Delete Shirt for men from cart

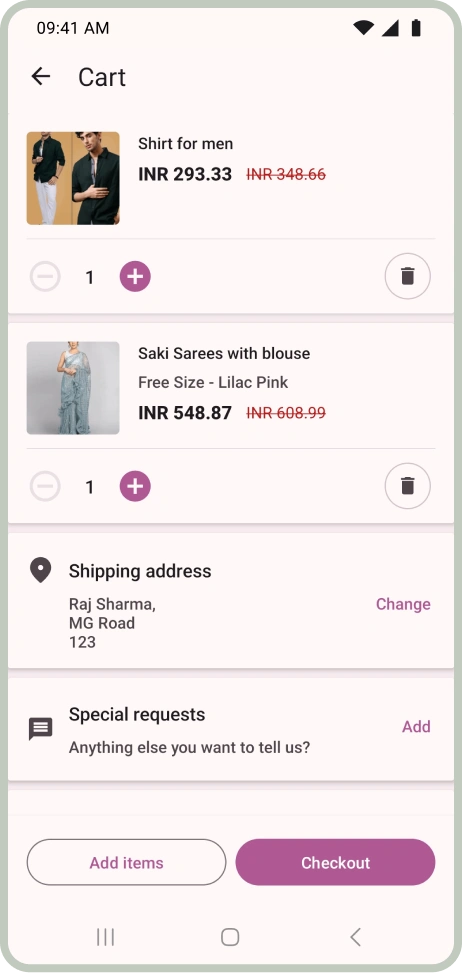[407, 276]
